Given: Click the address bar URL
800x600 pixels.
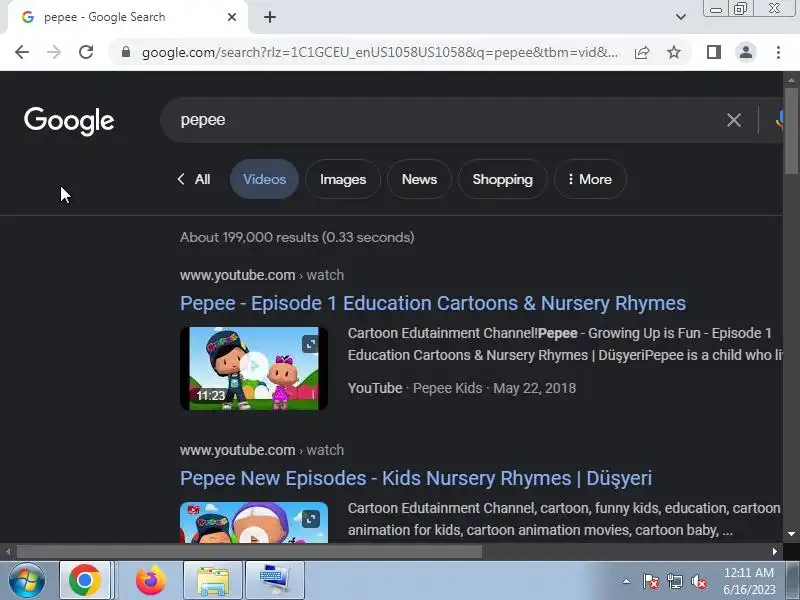Looking at the screenshot, I should [x=380, y=52].
